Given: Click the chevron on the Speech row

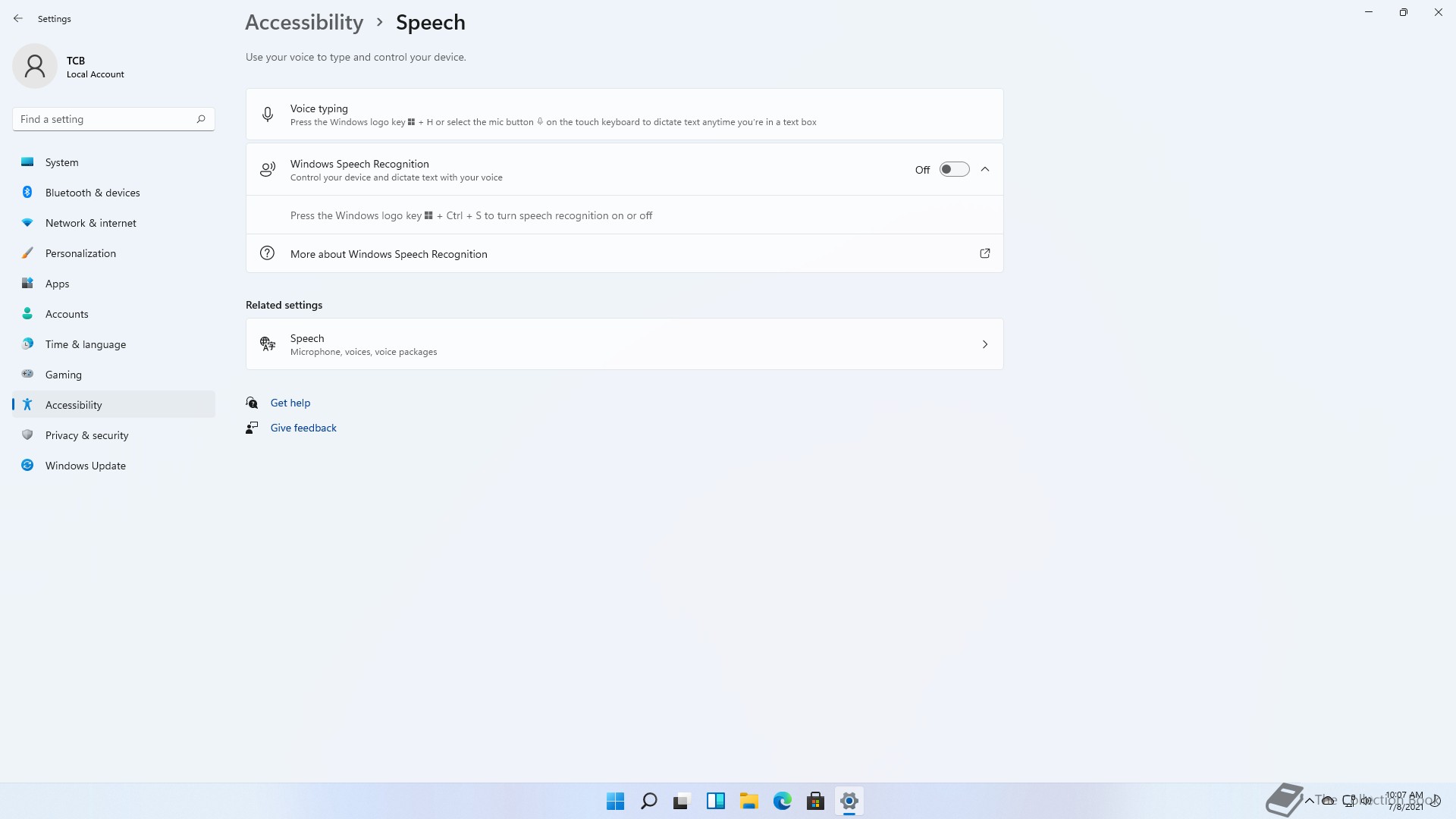Looking at the screenshot, I should [x=985, y=344].
